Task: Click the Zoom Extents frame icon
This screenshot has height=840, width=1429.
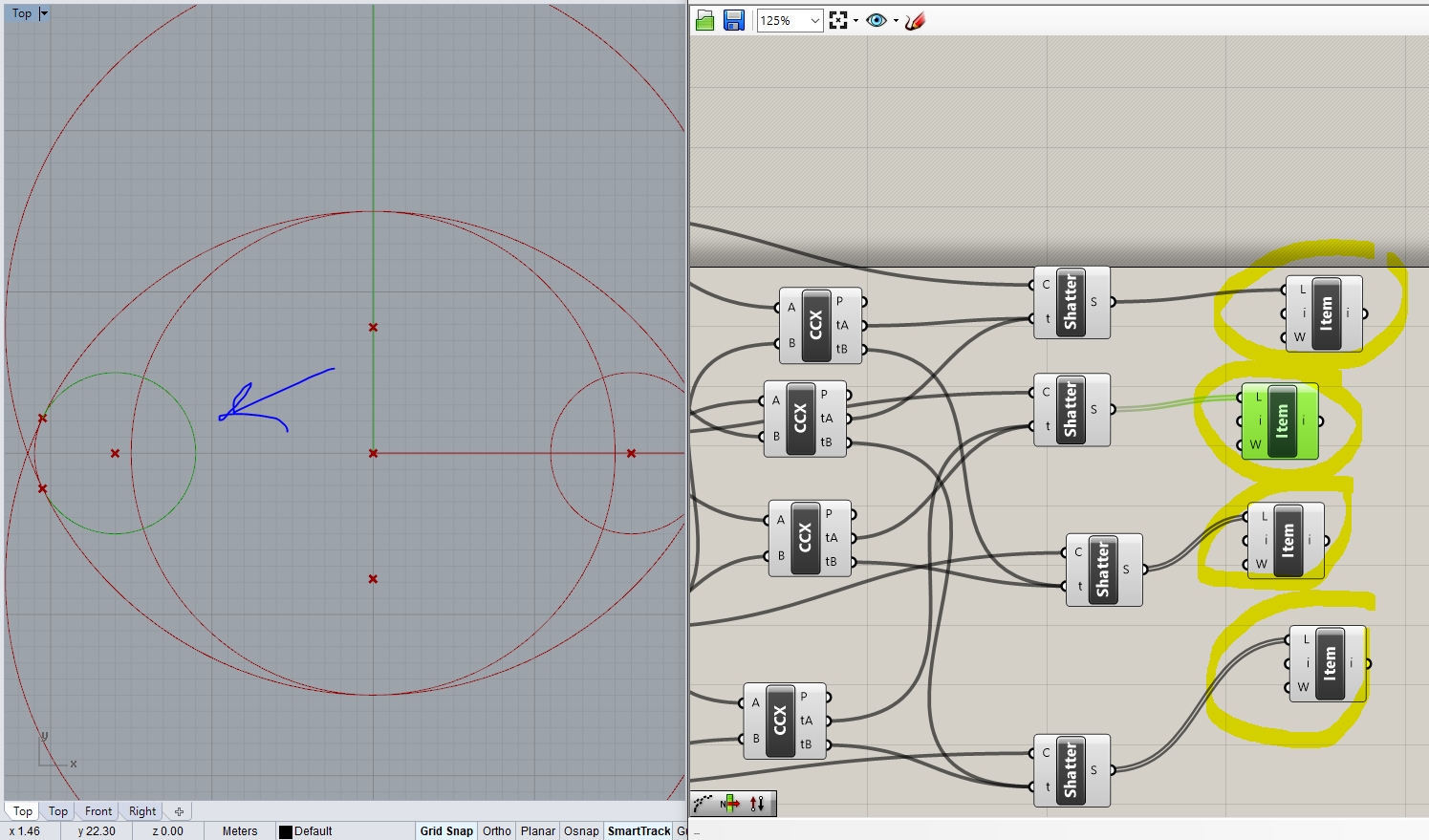Action: [838, 21]
